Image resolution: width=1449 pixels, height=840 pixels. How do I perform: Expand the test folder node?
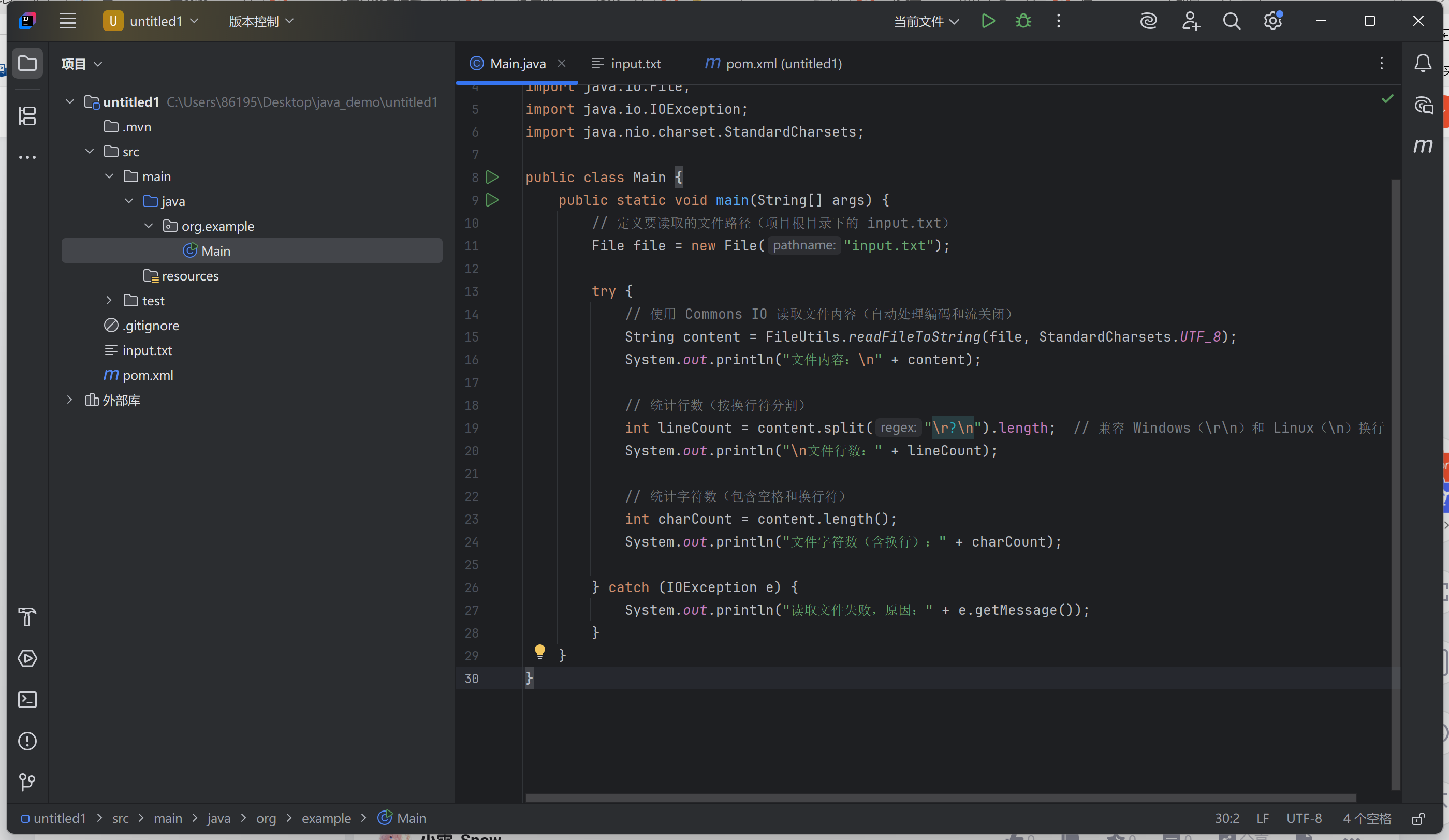click(109, 301)
